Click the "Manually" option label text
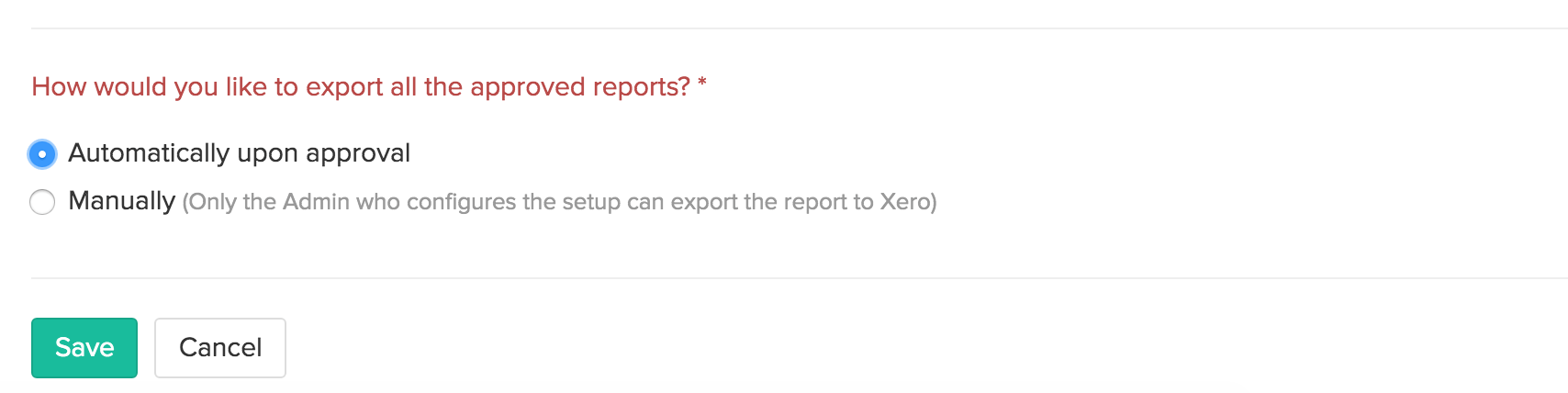The width and height of the screenshot is (1568, 393). (121, 201)
